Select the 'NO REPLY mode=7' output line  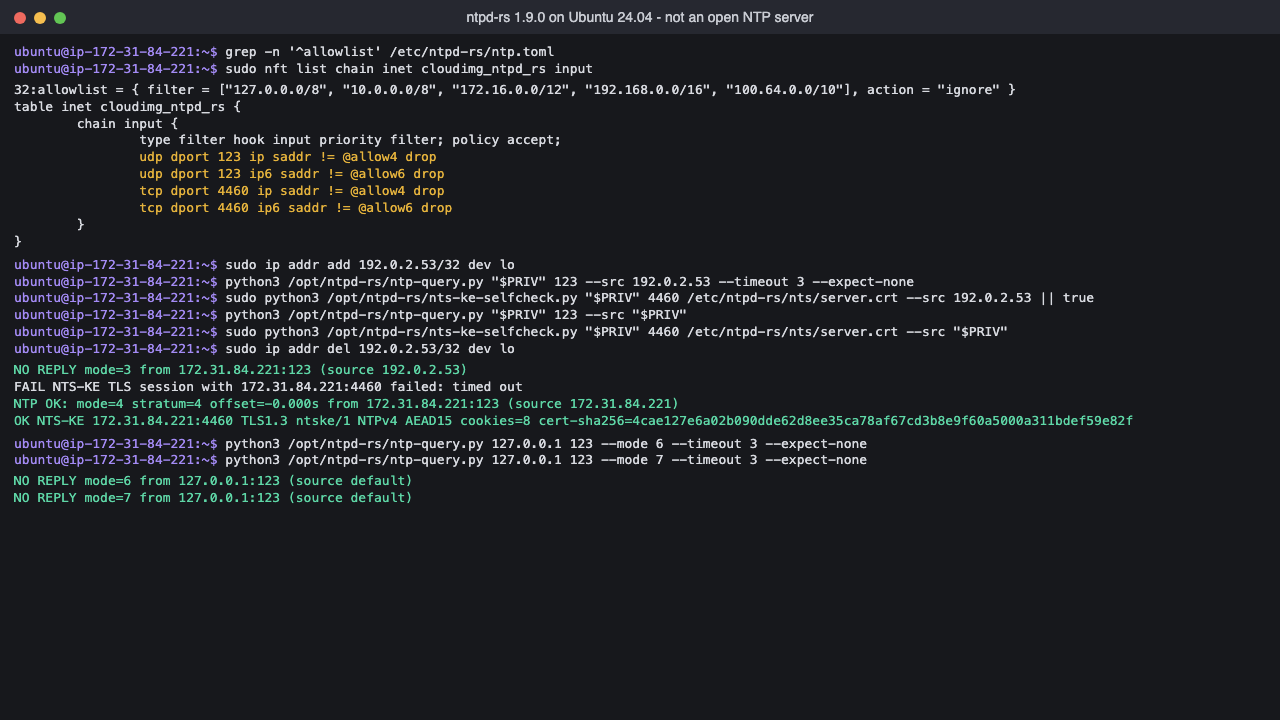[213, 498]
